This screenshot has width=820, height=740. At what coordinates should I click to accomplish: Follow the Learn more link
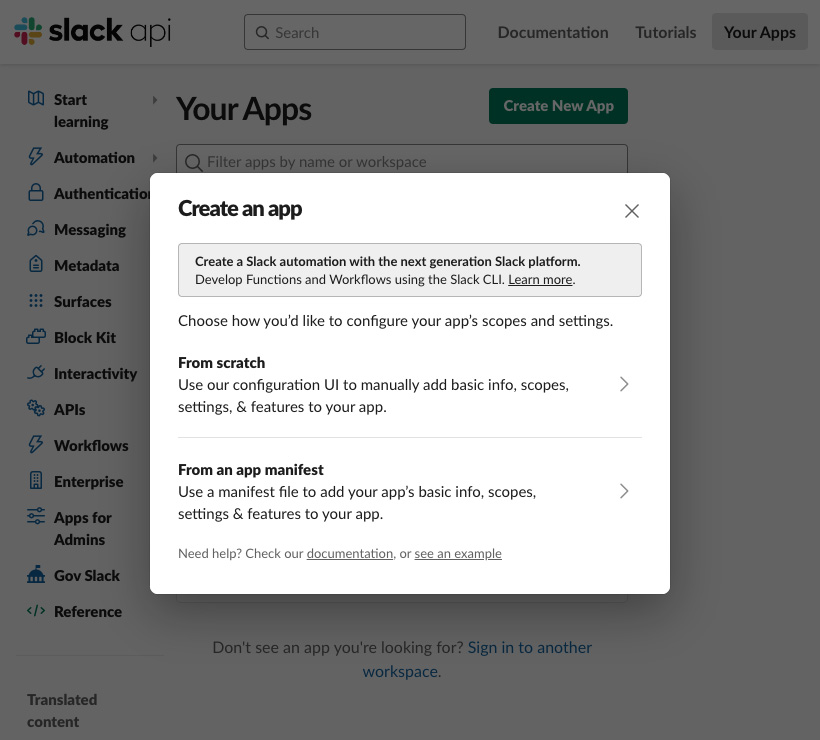click(540, 280)
